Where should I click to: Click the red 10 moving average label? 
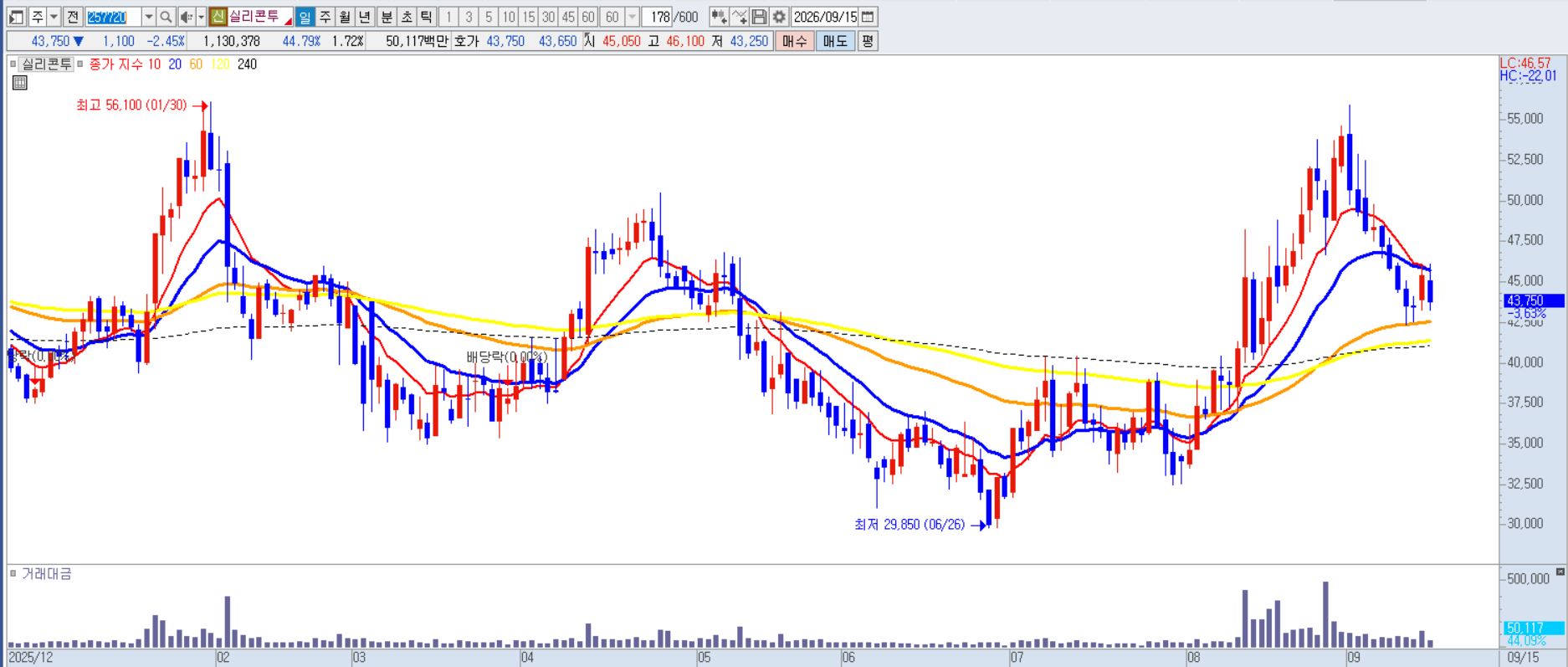[154, 64]
